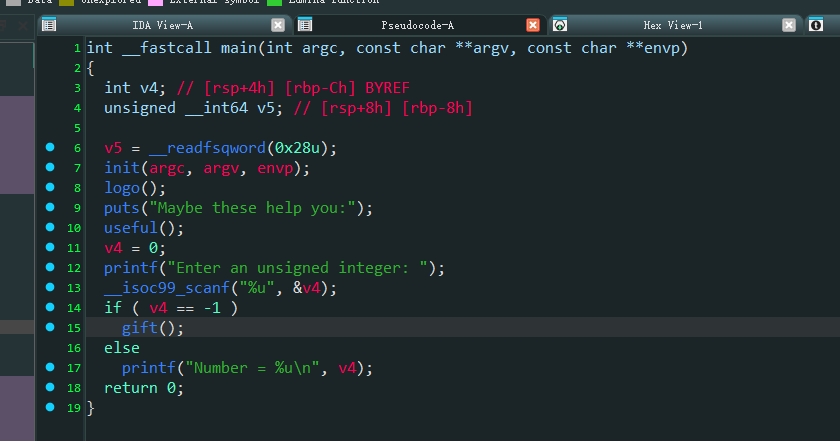Close the Hex View-1 tab
The width and height of the screenshot is (840, 441).
(789, 25)
